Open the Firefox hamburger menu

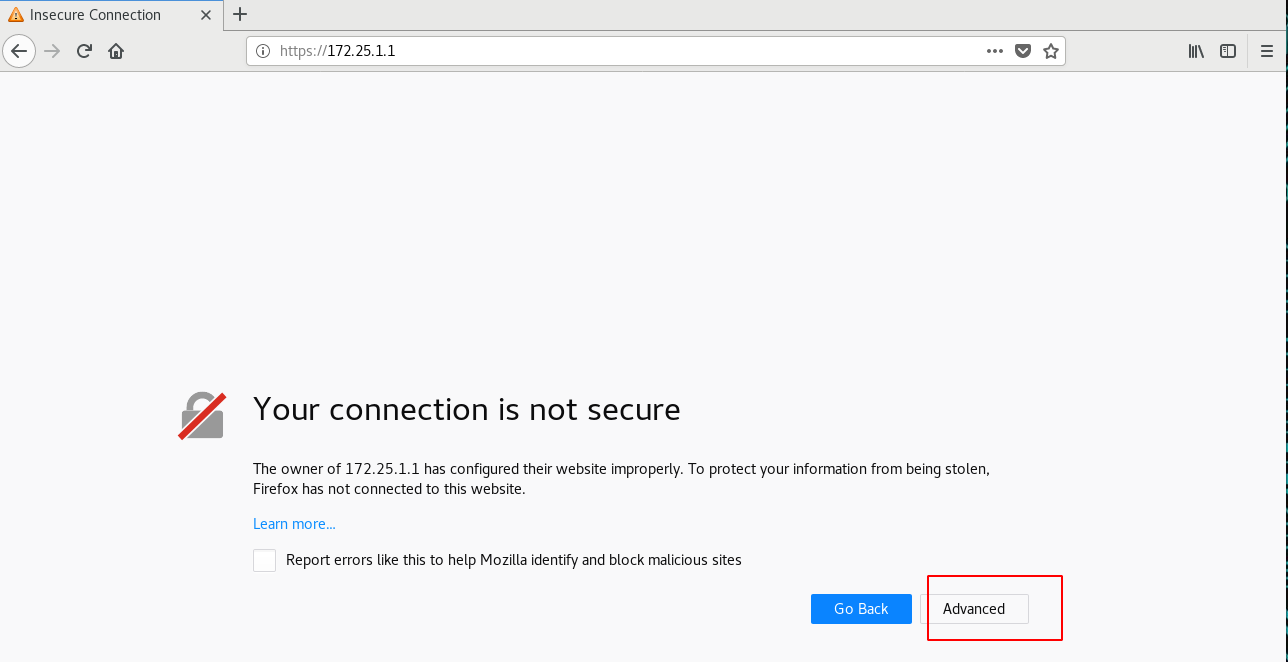tap(1267, 51)
